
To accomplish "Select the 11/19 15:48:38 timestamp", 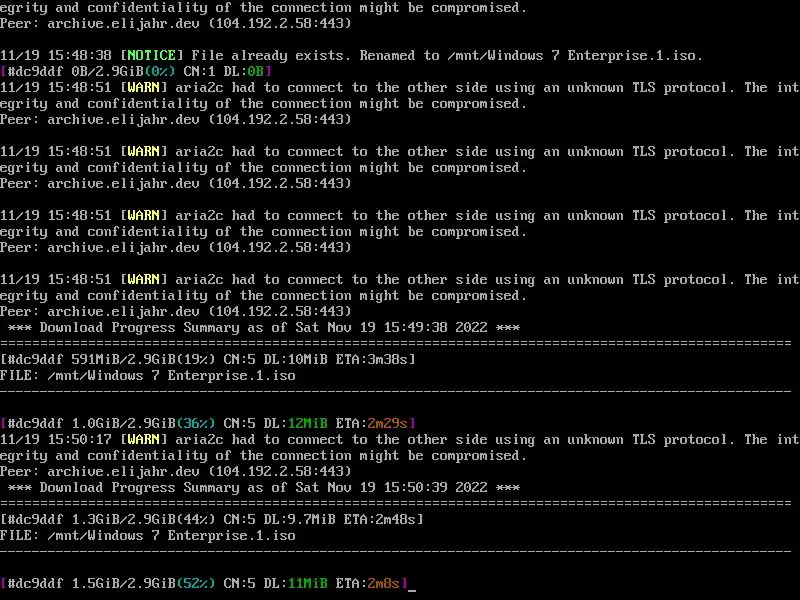I will pos(56,56).
